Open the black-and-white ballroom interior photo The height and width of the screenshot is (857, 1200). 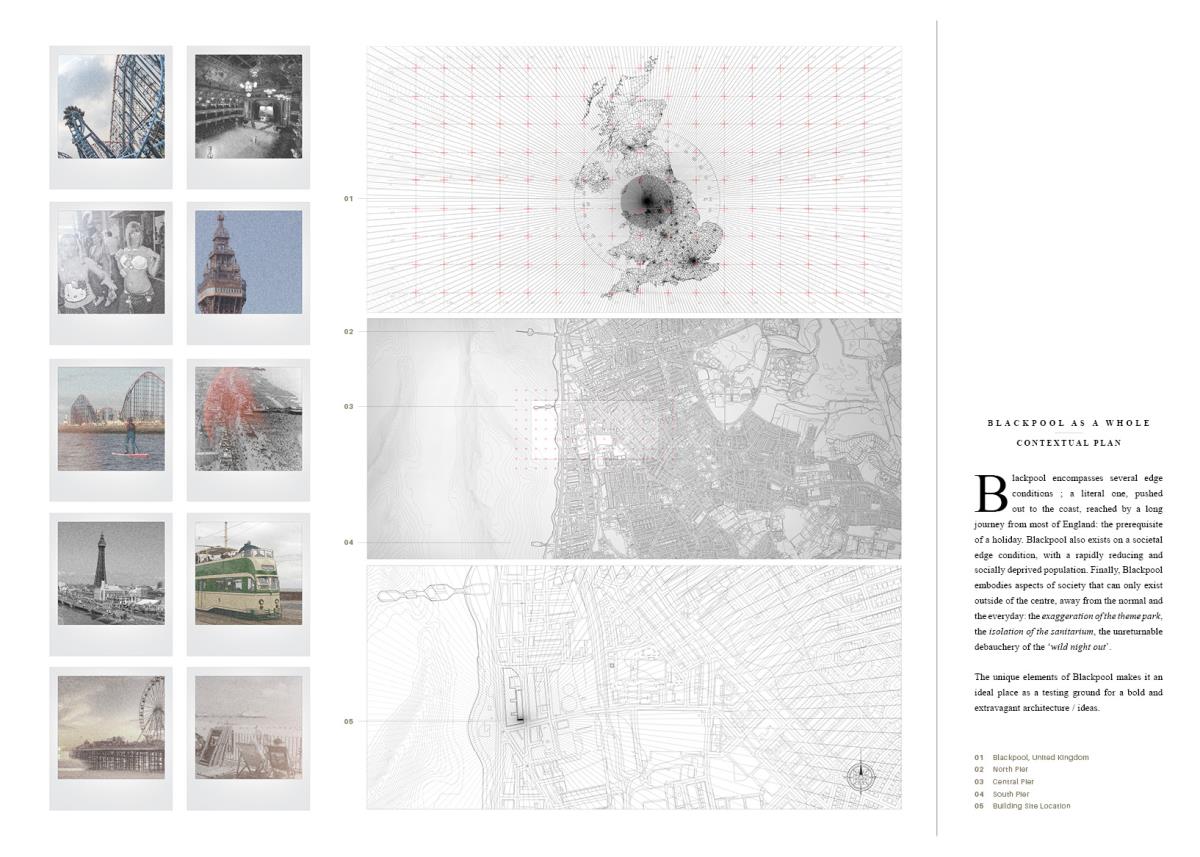tap(248, 107)
